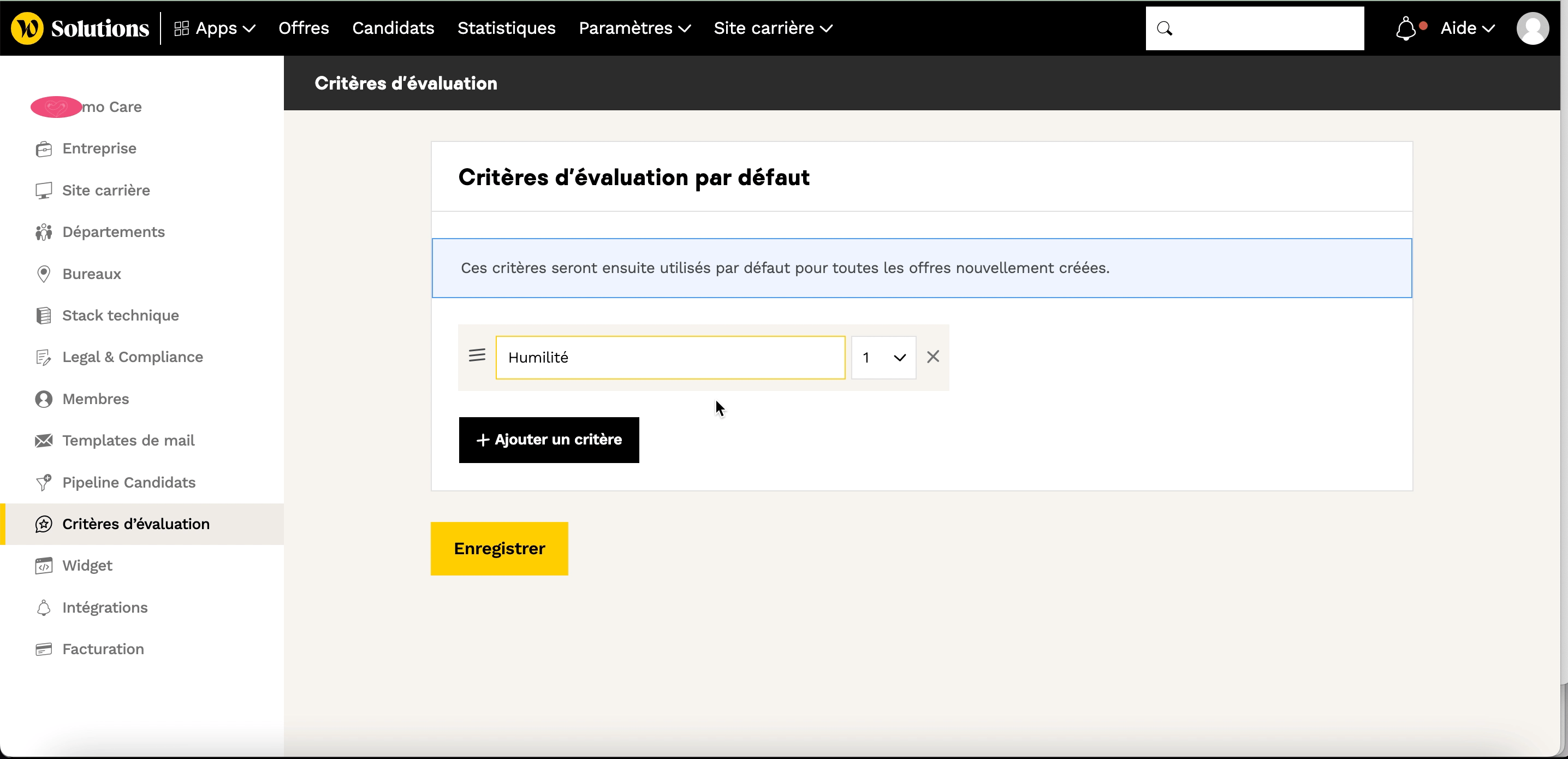Focus the Humilité criterion text field
The height and width of the screenshot is (759, 1568).
click(669, 357)
